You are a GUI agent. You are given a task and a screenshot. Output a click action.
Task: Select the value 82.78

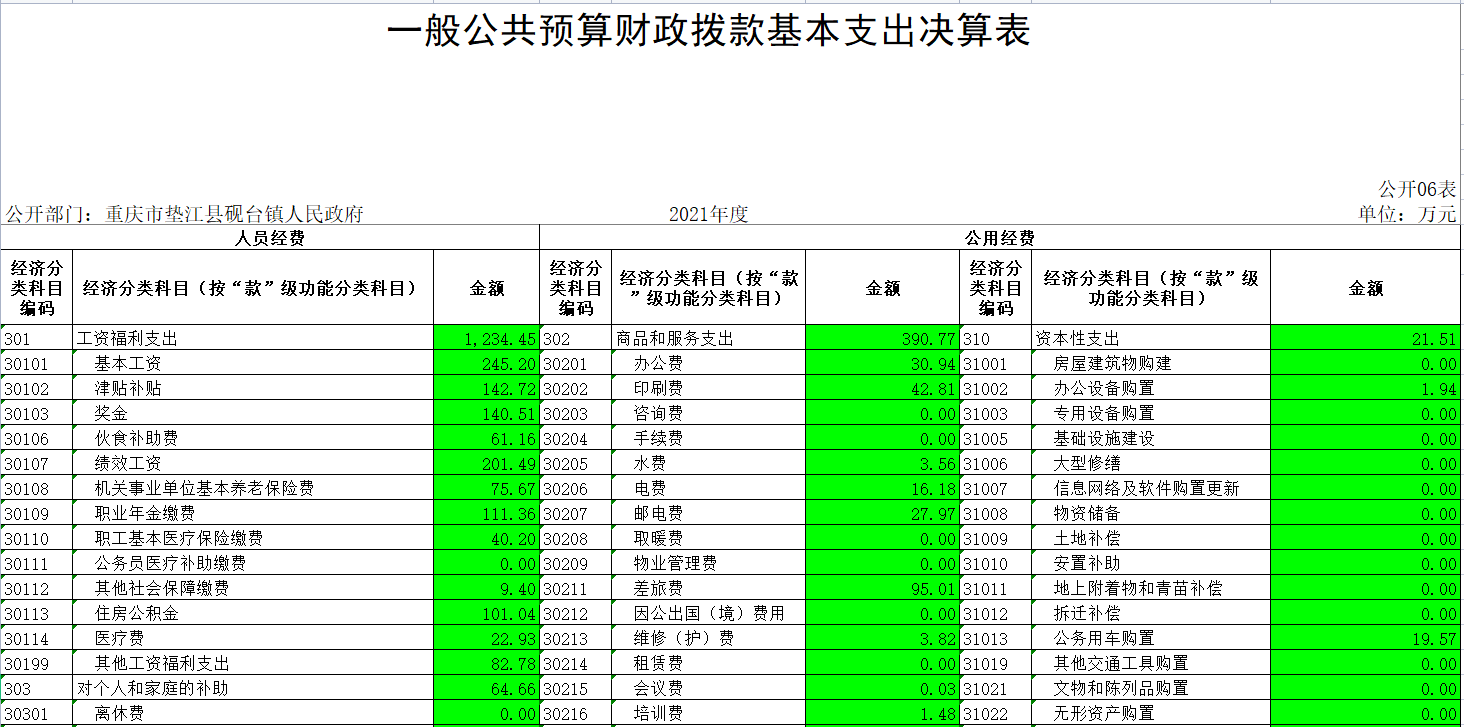(x=487, y=663)
